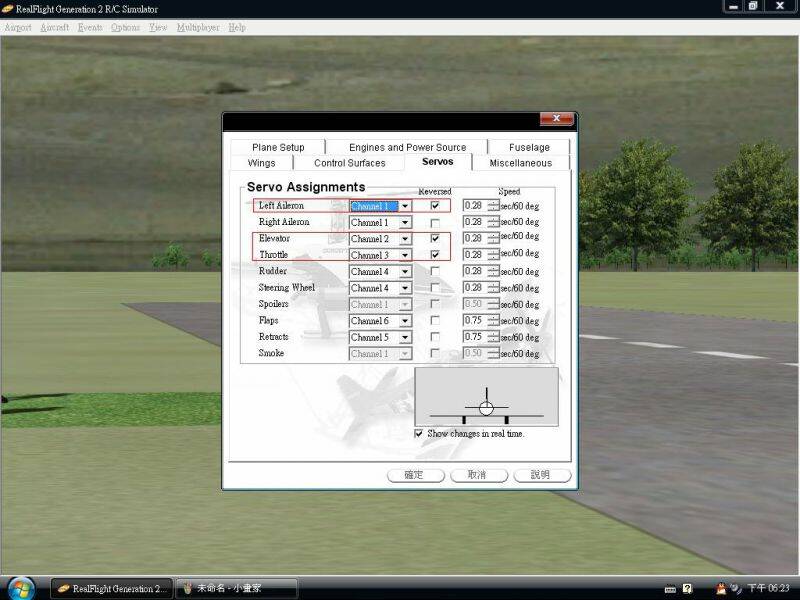Close the servo settings dialog
This screenshot has width=800, height=600.
point(557,118)
